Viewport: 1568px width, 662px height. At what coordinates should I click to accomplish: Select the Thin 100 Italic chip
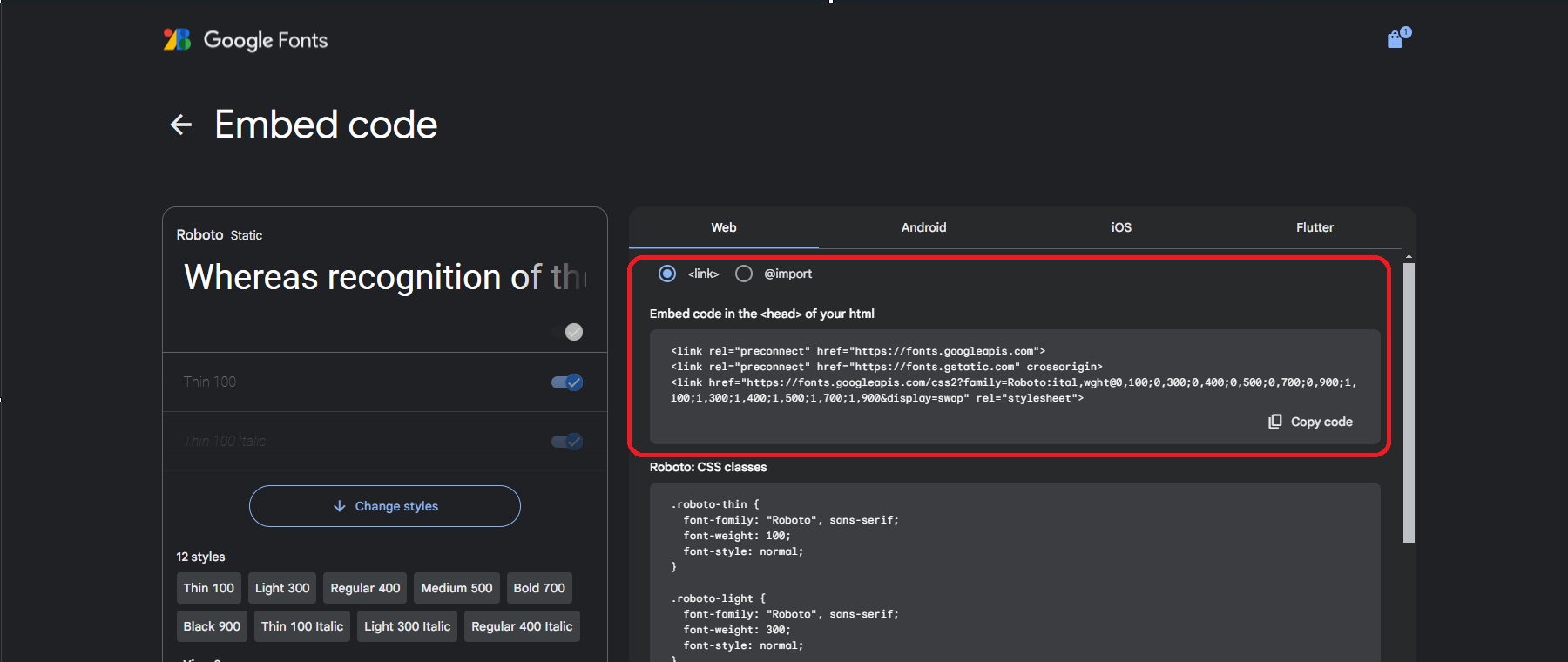click(x=302, y=626)
